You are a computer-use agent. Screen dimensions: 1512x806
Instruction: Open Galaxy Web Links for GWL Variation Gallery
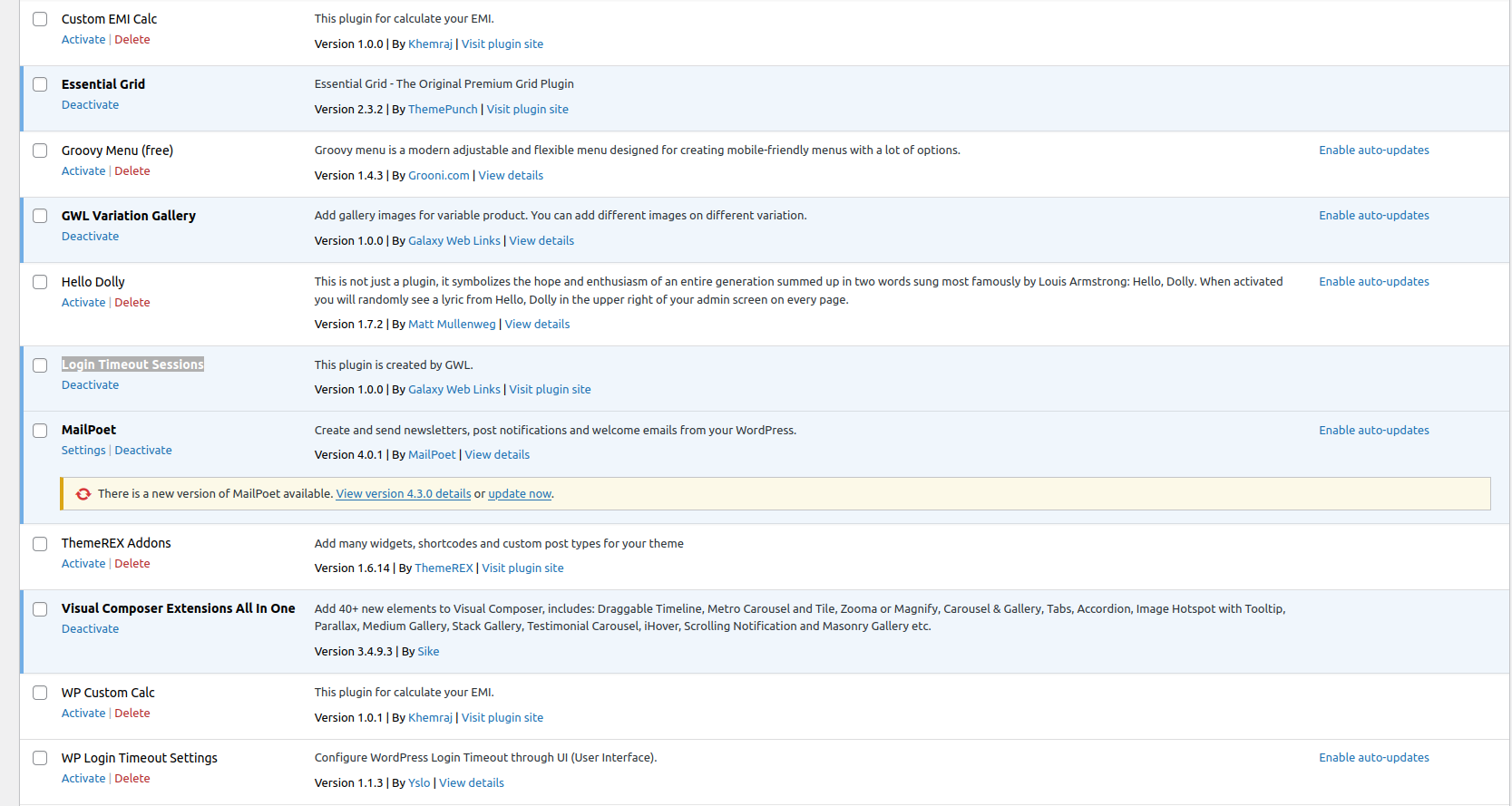pos(454,241)
